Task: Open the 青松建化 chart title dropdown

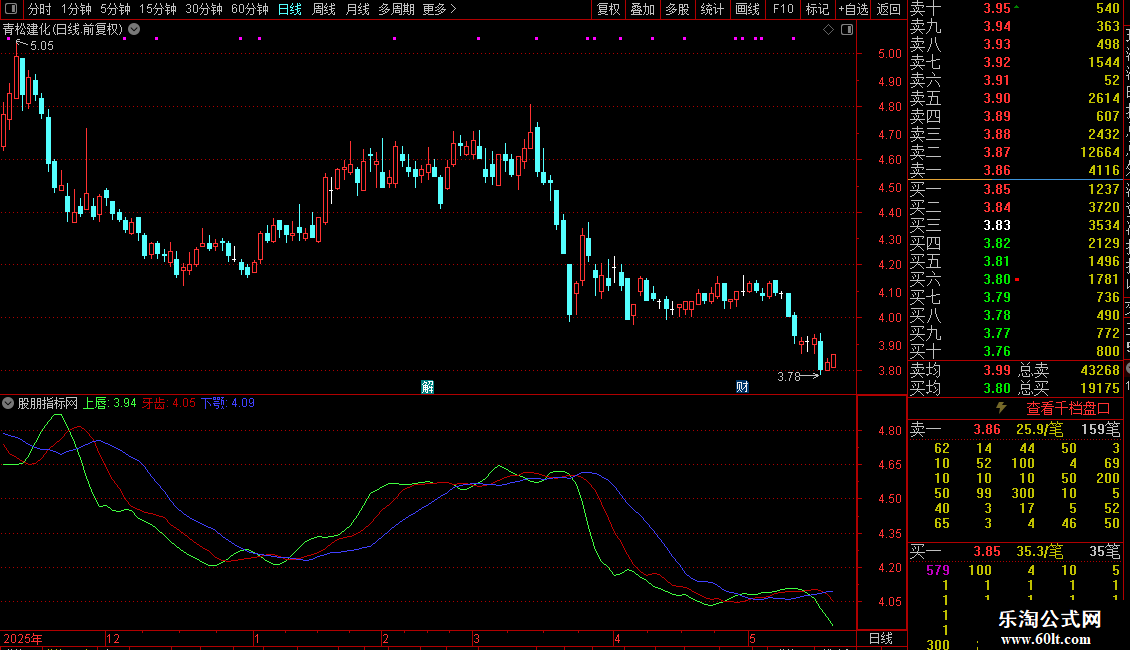Action: (135, 29)
